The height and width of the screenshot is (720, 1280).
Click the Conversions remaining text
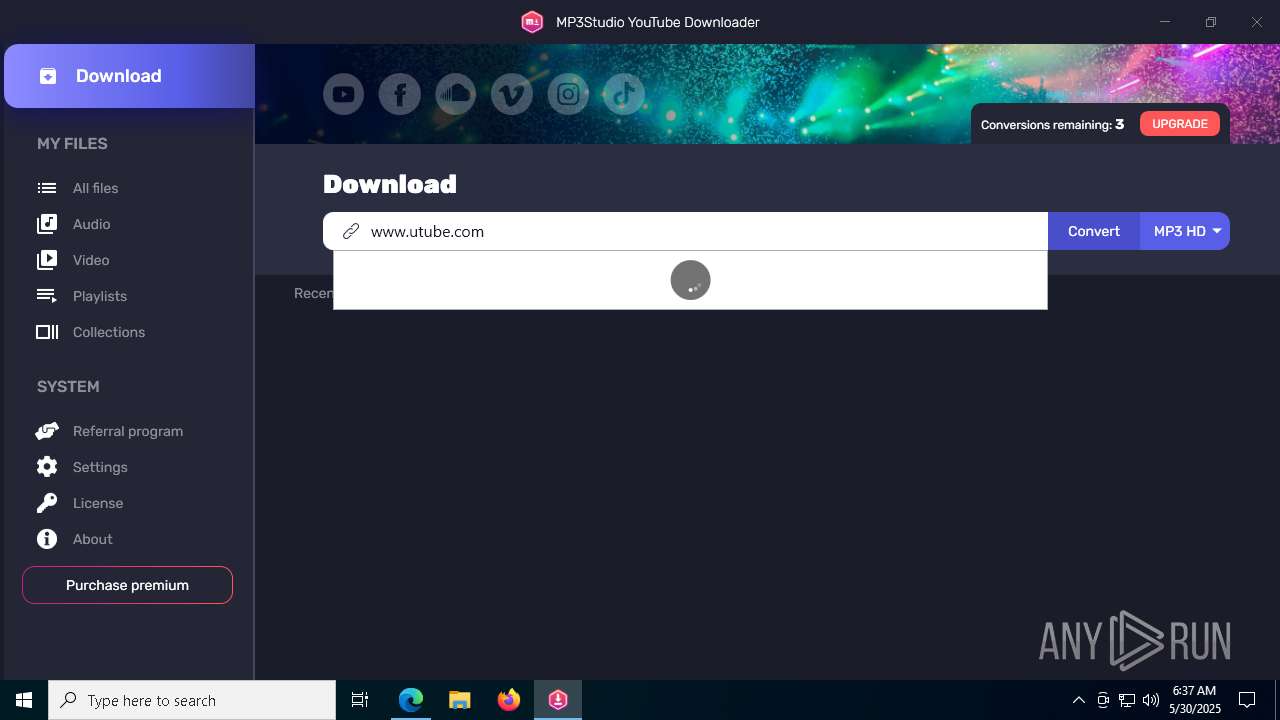pyautogui.click(x=1052, y=125)
